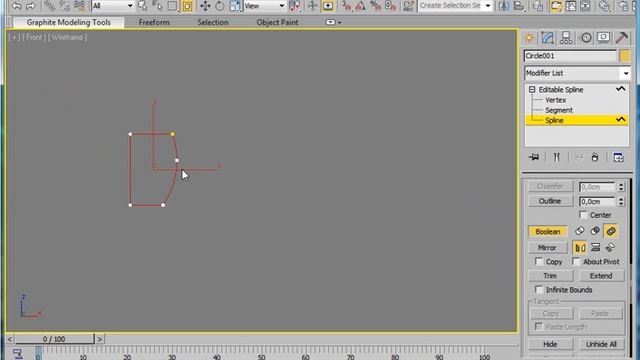640x360 pixels.
Task: Activate the Select and Rotate tool
Action: 220,6
